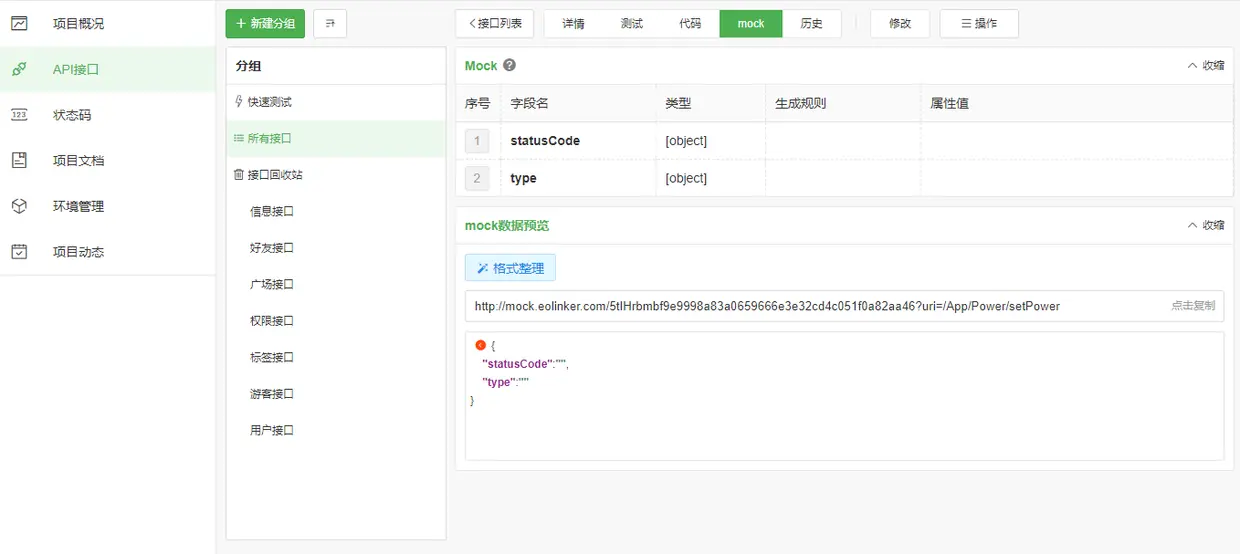Select the API接口 link icon

coord(19,69)
